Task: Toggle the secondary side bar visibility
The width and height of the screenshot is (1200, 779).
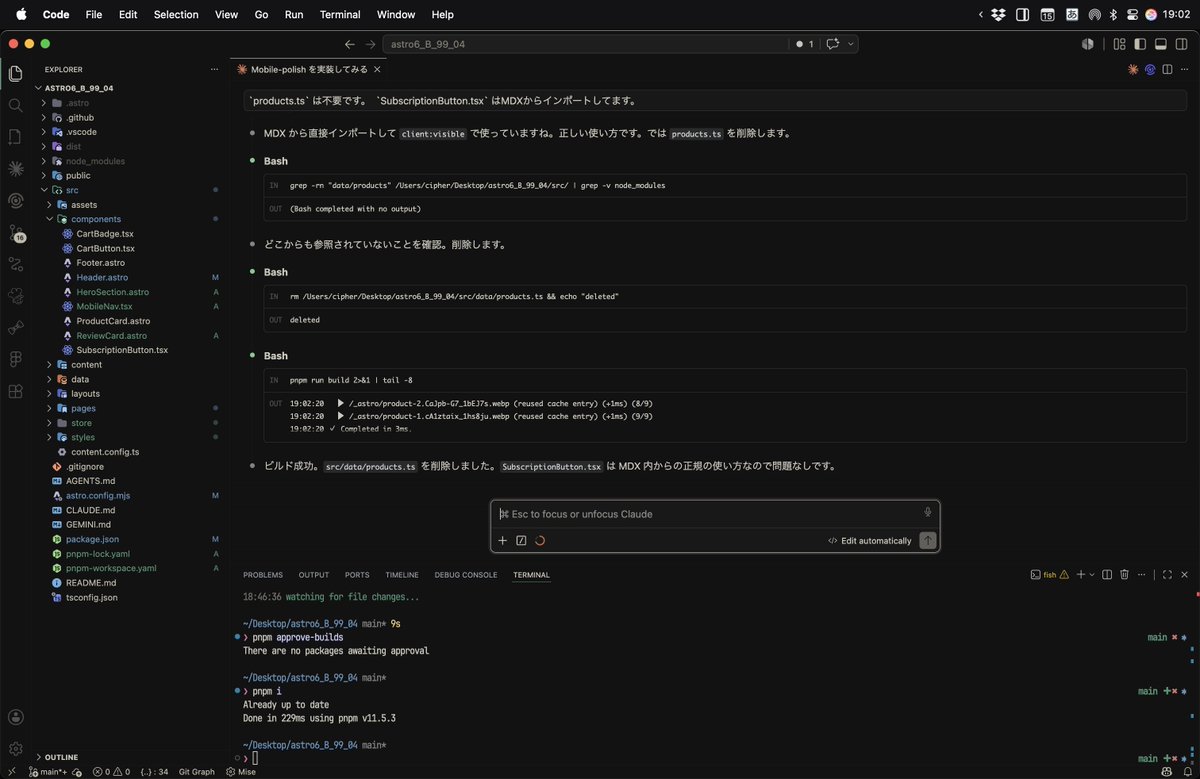Action: click(1182, 44)
